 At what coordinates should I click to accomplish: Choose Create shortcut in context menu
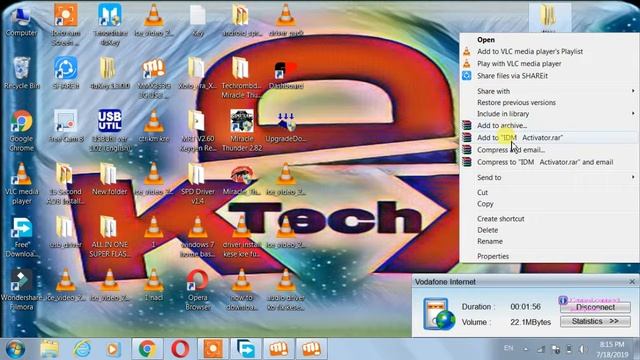click(500, 219)
